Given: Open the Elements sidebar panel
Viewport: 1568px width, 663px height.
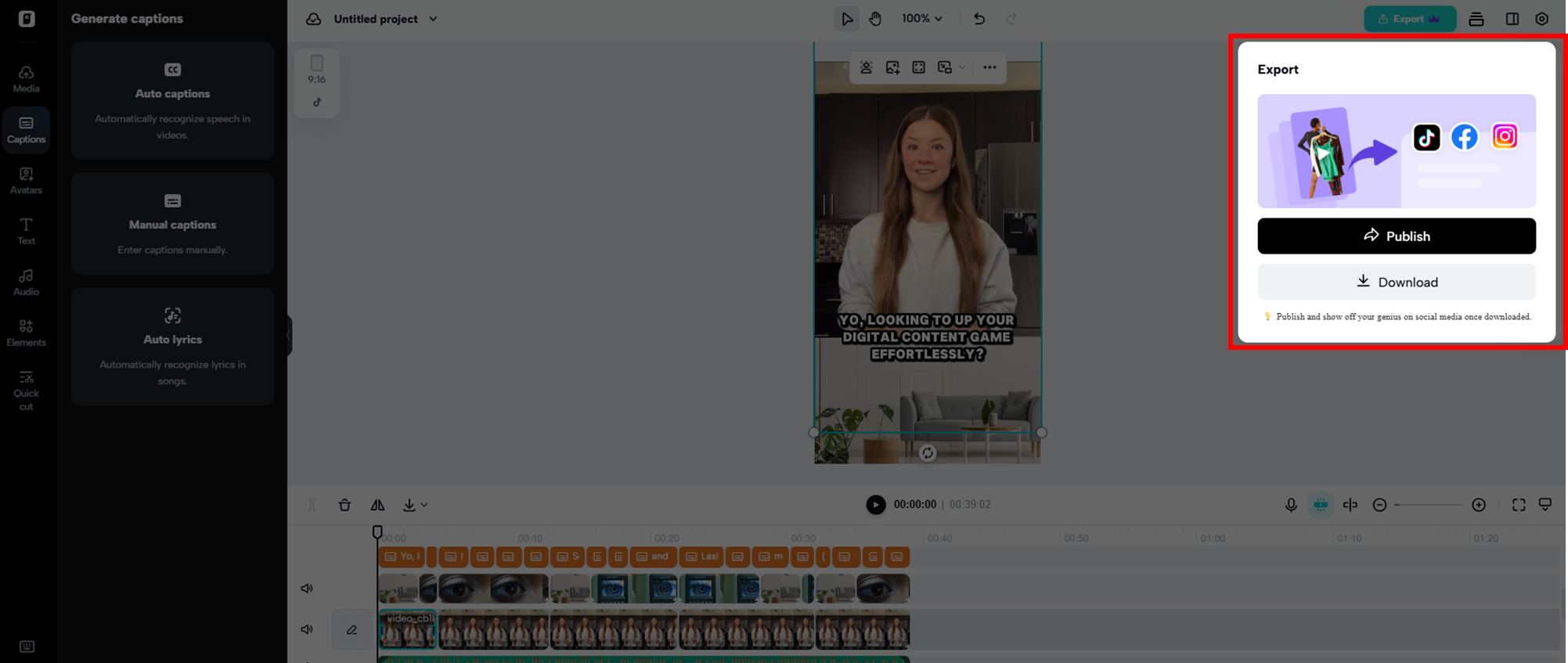Looking at the screenshot, I should tap(26, 333).
